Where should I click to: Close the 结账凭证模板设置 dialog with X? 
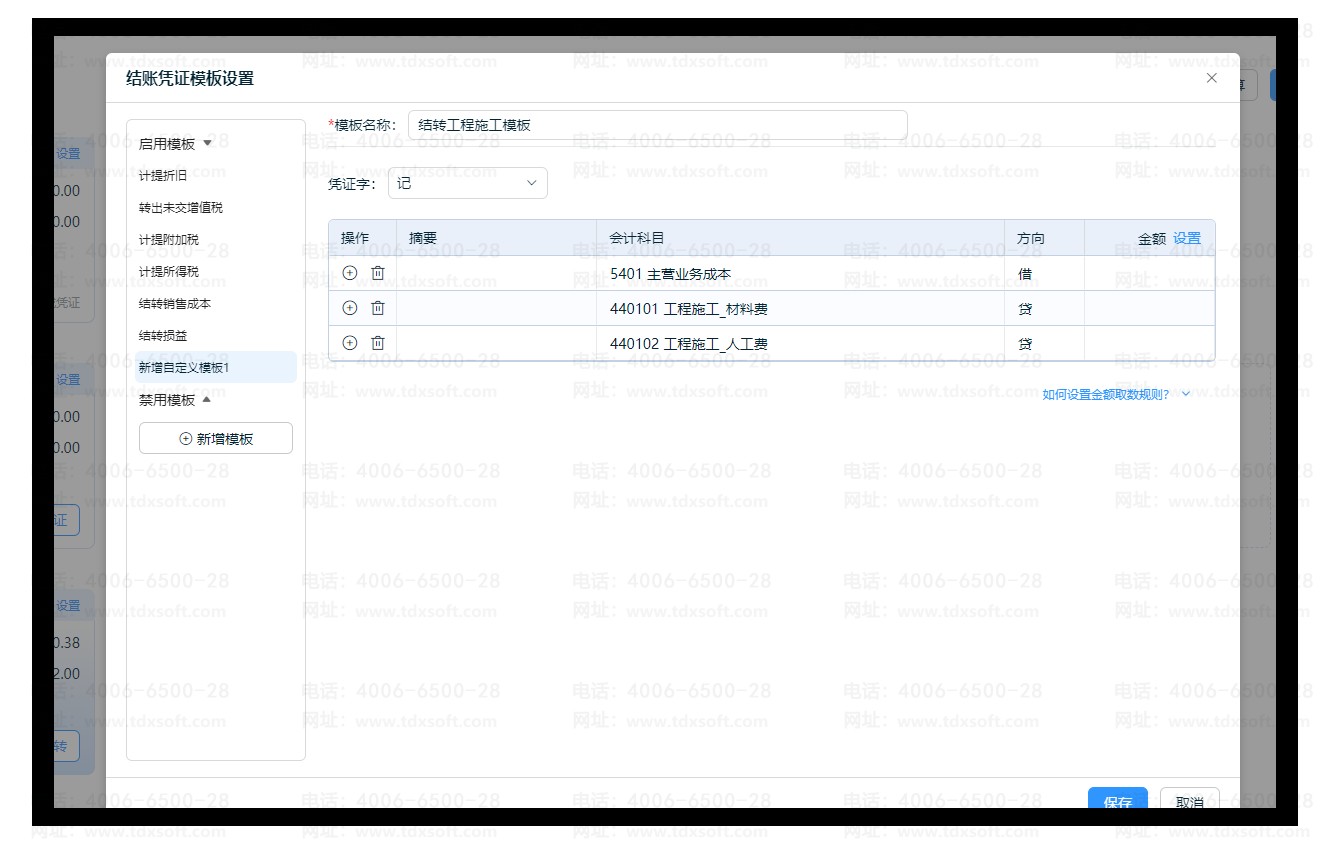click(1211, 78)
